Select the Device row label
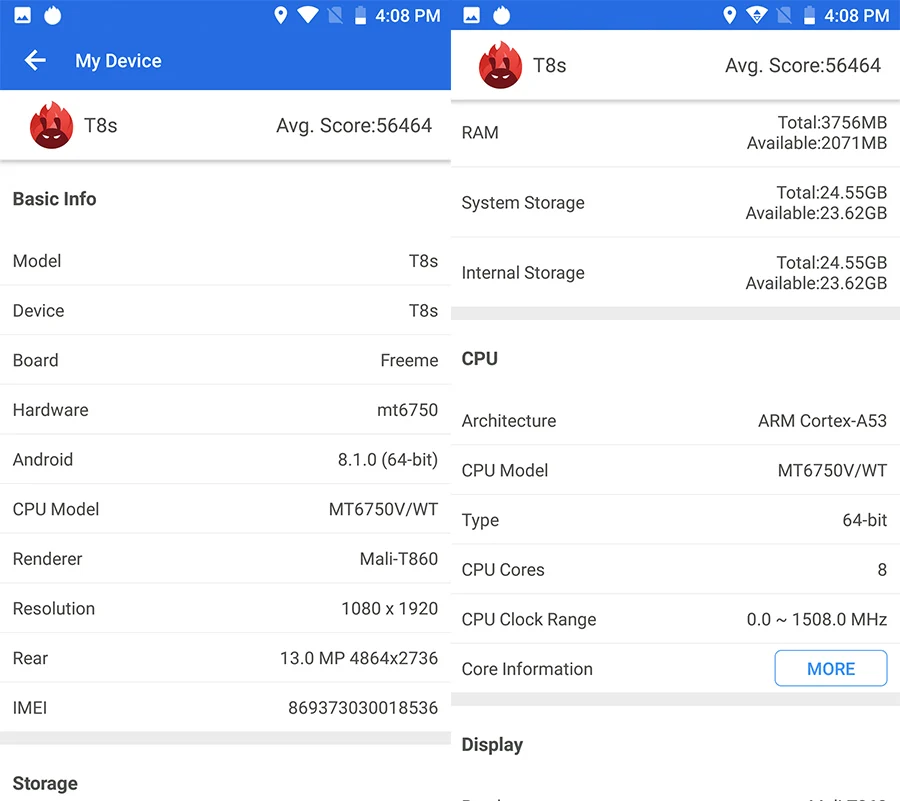 [38, 310]
